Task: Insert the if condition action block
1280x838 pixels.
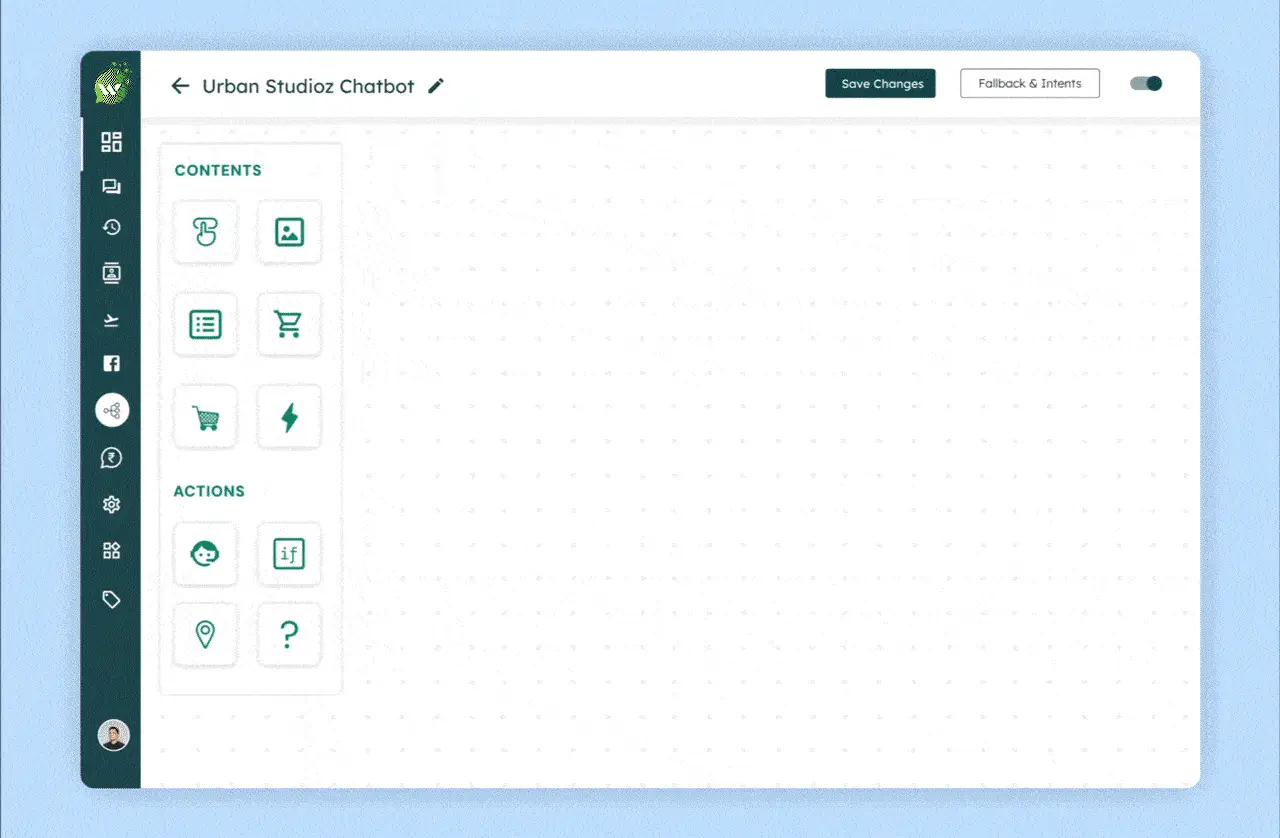Action: (x=289, y=553)
